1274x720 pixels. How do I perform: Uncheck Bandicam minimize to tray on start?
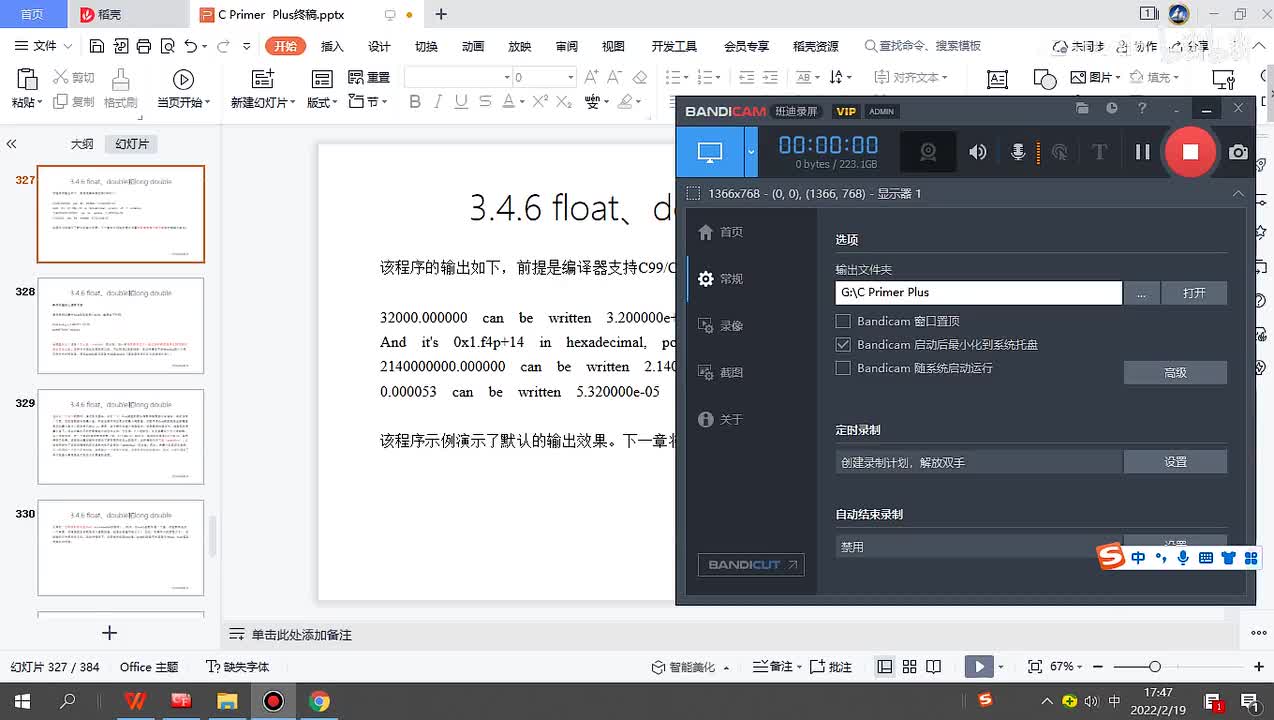pyautogui.click(x=843, y=344)
